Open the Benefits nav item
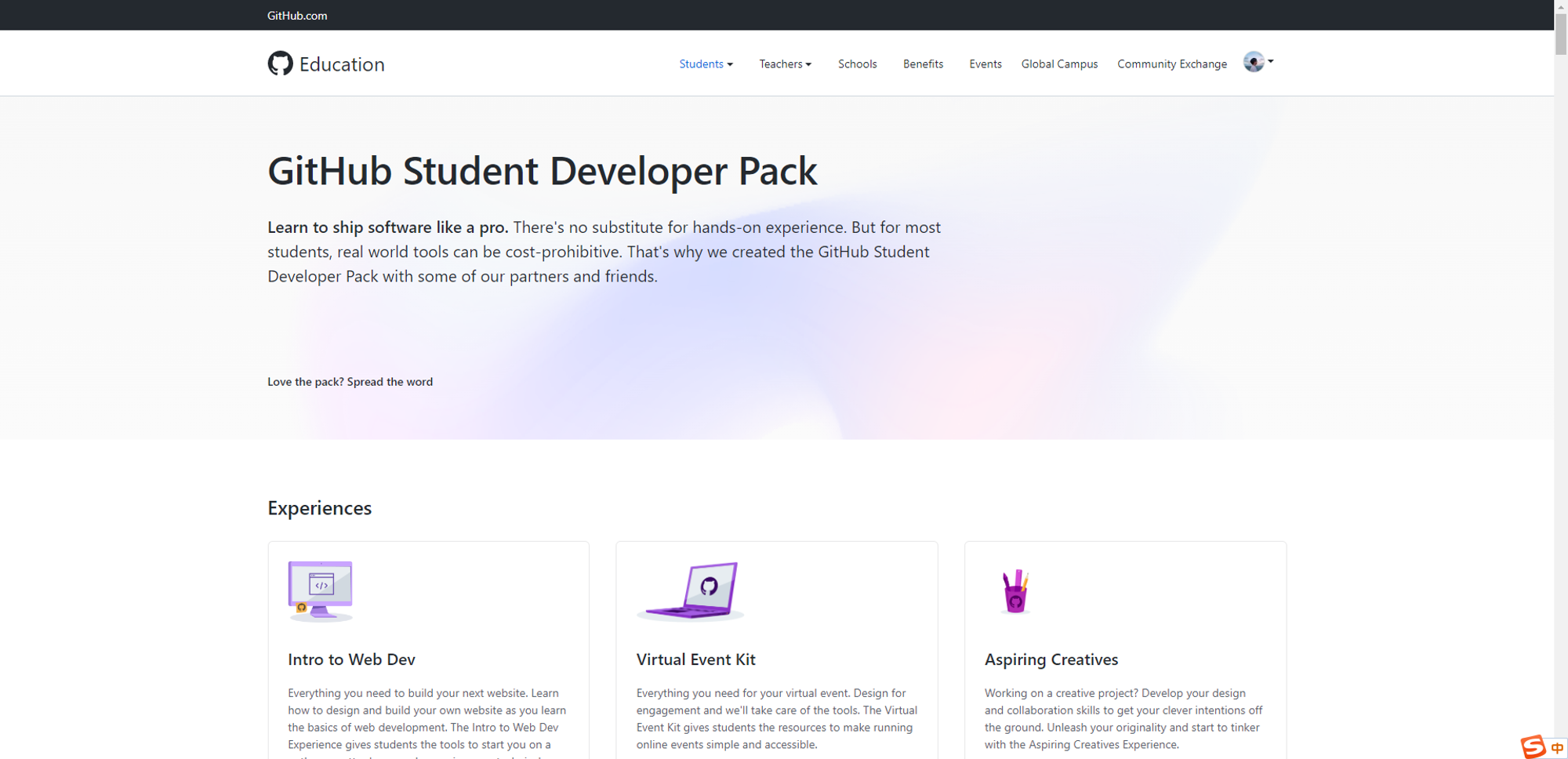1568x759 pixels. point(923,64)
